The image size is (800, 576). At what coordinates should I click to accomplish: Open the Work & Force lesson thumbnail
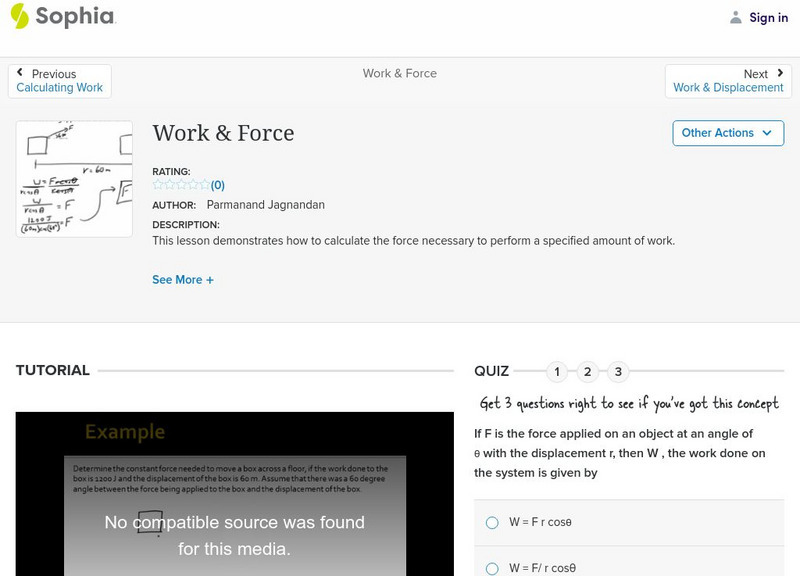74,179
